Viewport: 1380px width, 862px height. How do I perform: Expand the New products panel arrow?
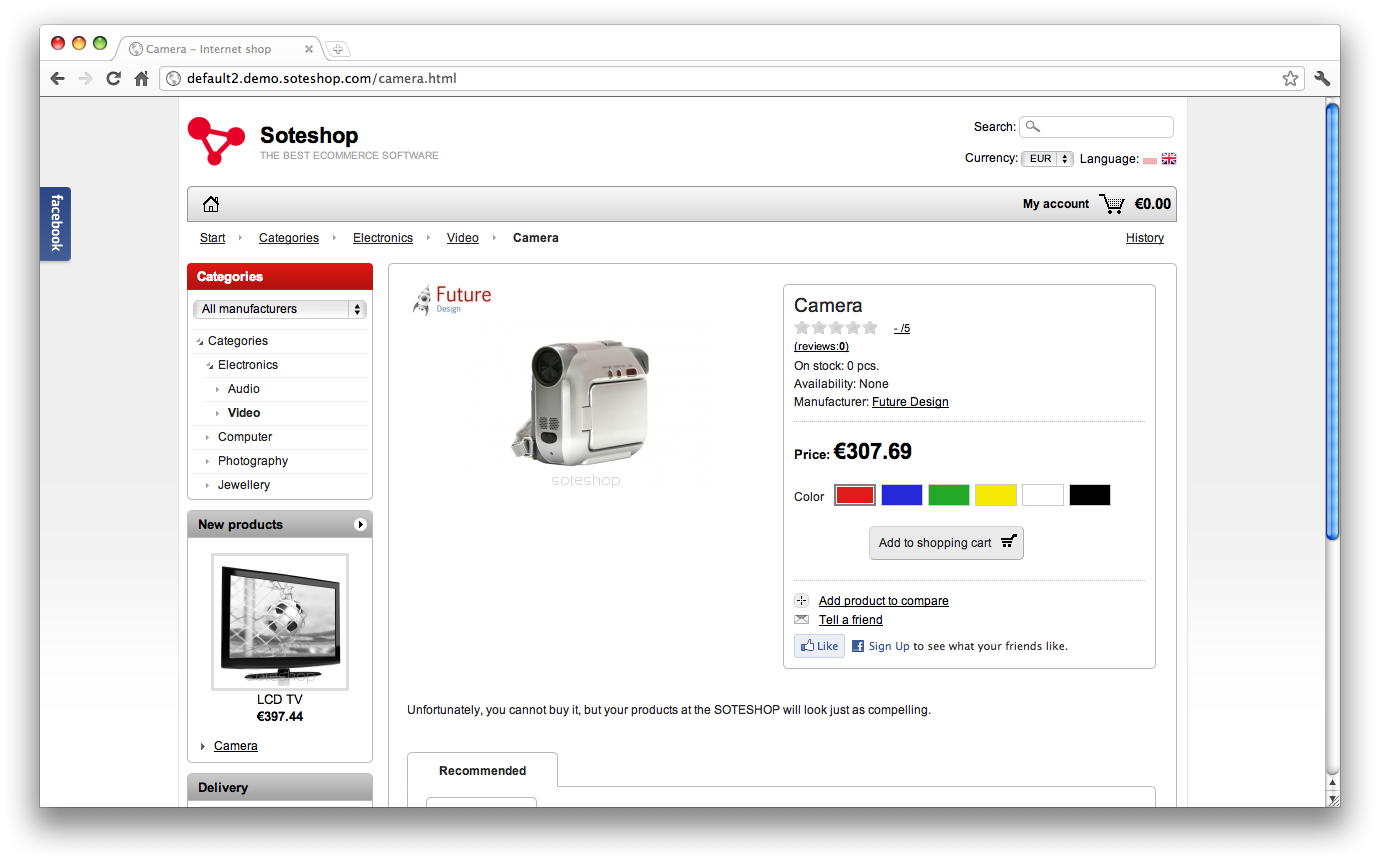point(362,523)
